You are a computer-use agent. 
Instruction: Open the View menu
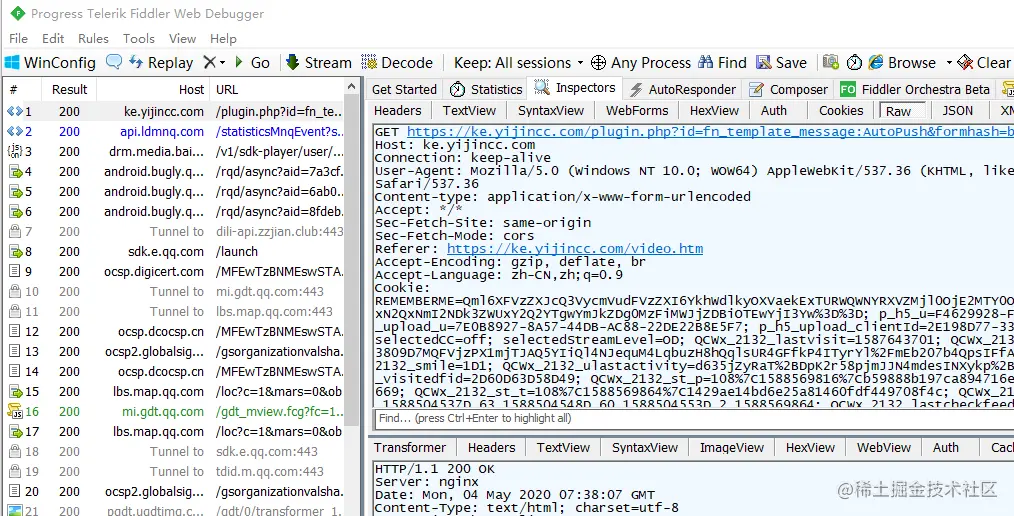pos(182,39)
